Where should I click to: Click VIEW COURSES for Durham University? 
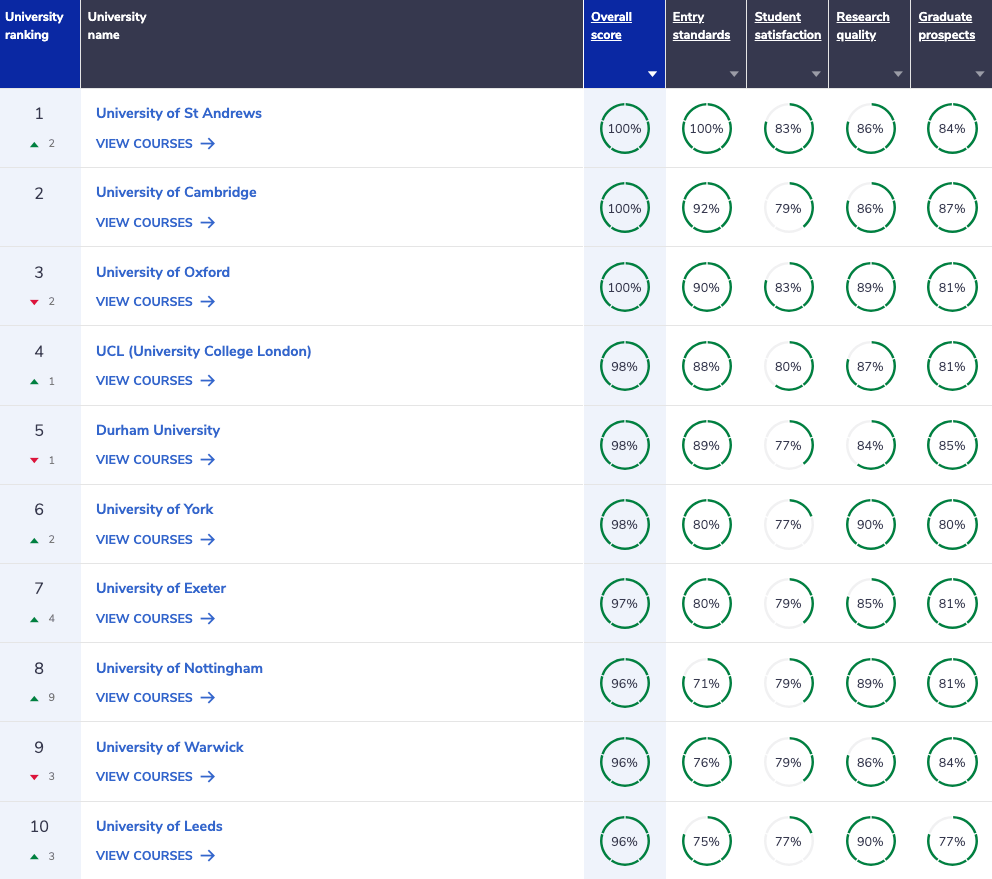coord(144,459)
